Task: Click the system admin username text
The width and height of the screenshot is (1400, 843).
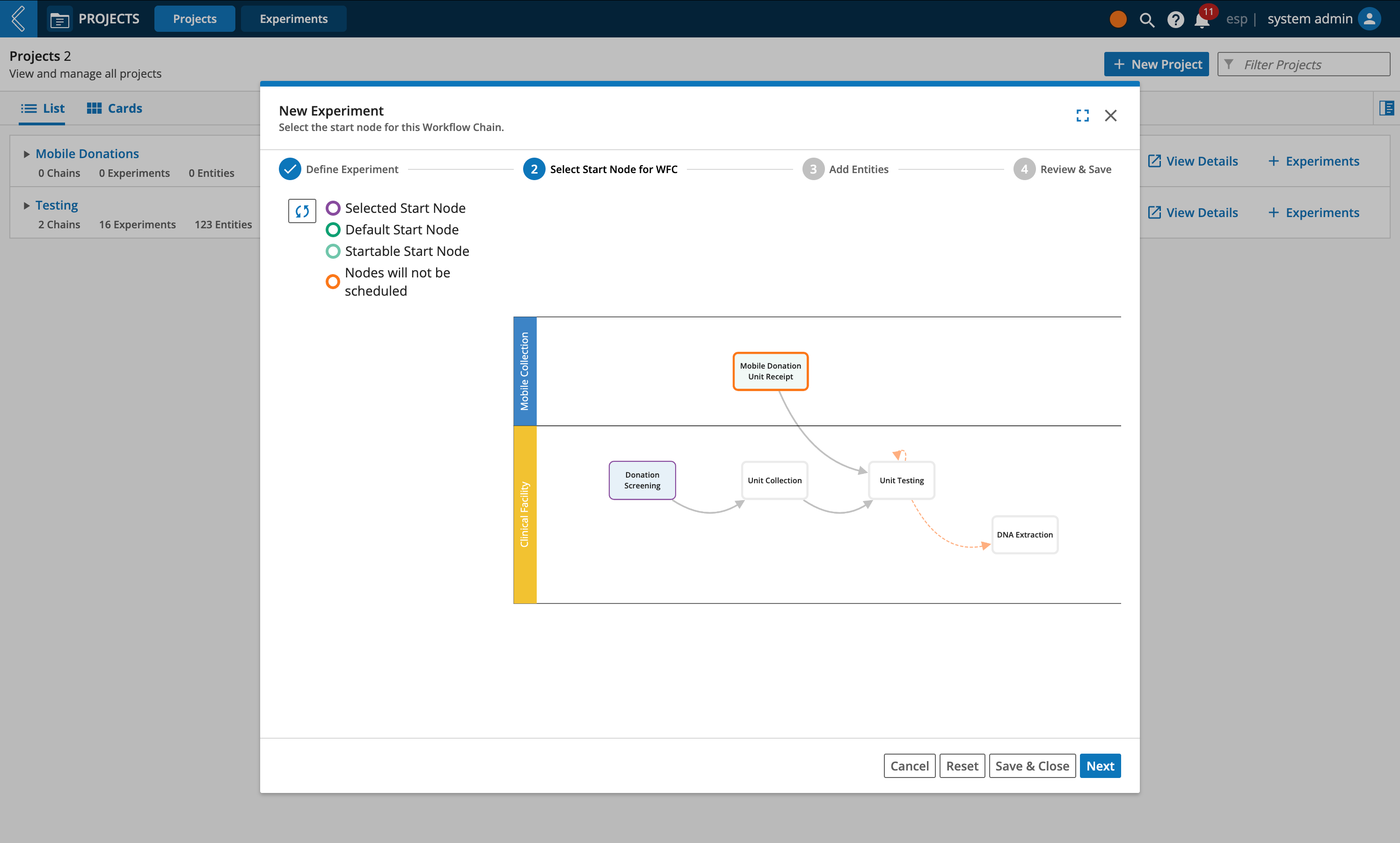Action: [1310, 19]
